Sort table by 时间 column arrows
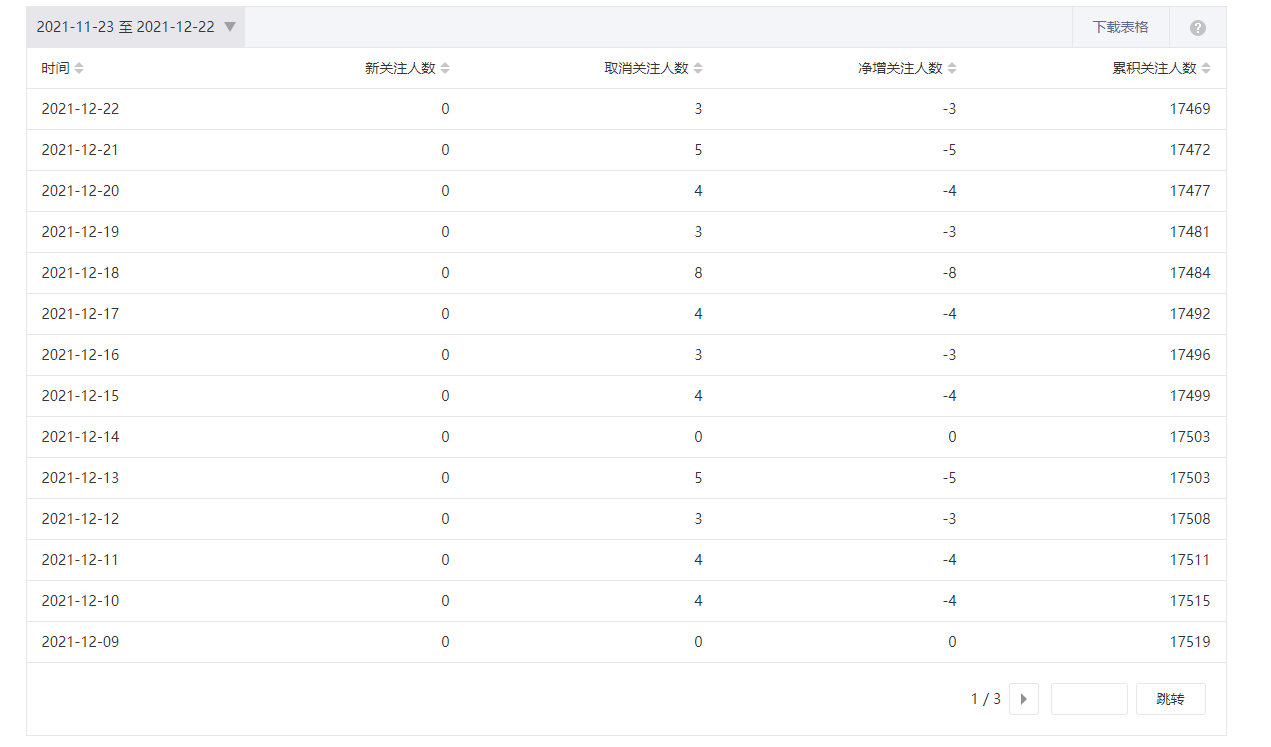1271x747 pixels. pos(79,68)
